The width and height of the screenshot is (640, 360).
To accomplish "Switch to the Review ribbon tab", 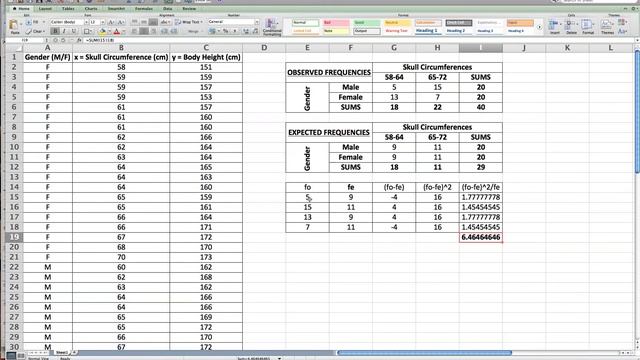I will [189, 9].
